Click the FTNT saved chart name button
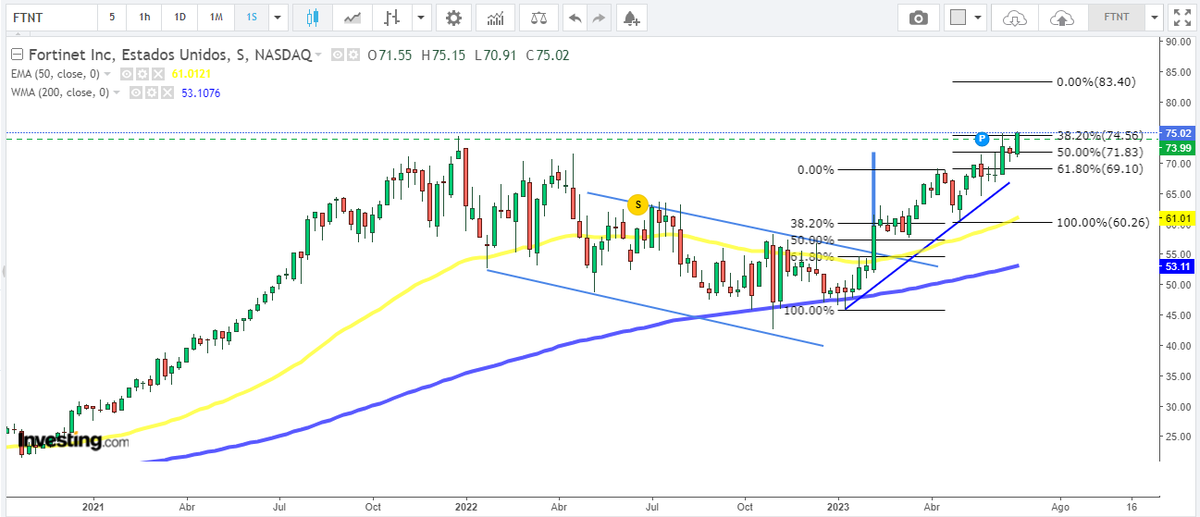The height and width of the screenshot is (517, 1200). click(x=1116, y=17)
